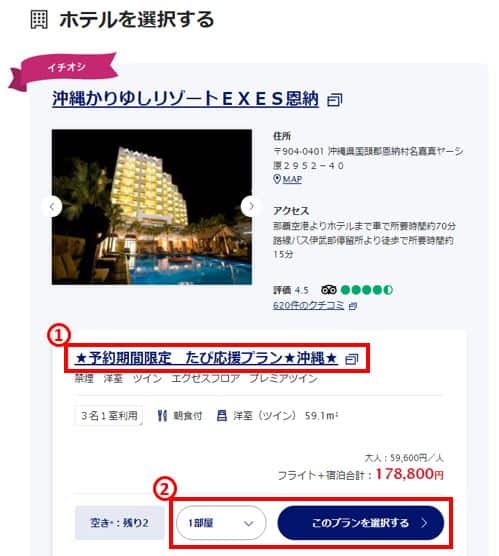This screenshot has height=556, width=499.
Task: Click the 3名1室利用 tag
Action: click(109, 416)
